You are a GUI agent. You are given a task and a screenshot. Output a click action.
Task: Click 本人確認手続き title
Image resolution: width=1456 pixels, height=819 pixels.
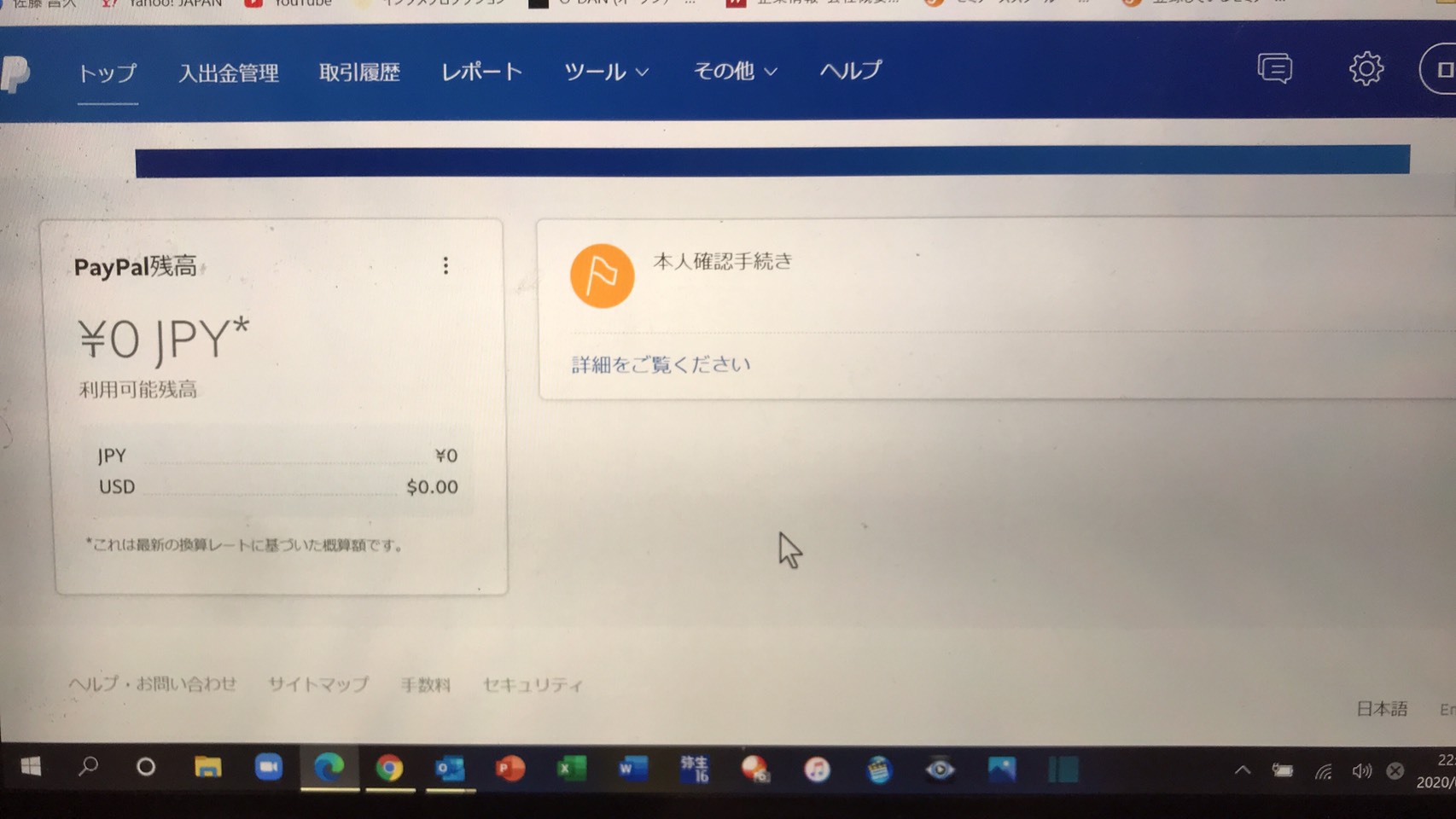723,261
